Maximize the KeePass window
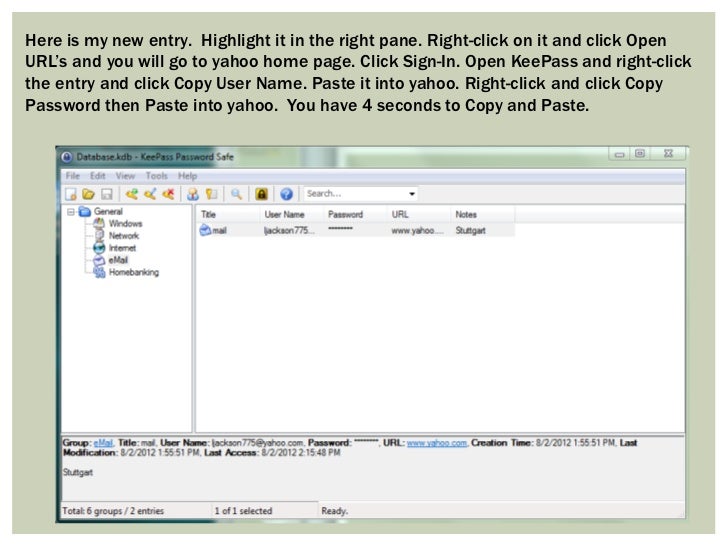Screen dimensions: 728x546 coord(640,154)
